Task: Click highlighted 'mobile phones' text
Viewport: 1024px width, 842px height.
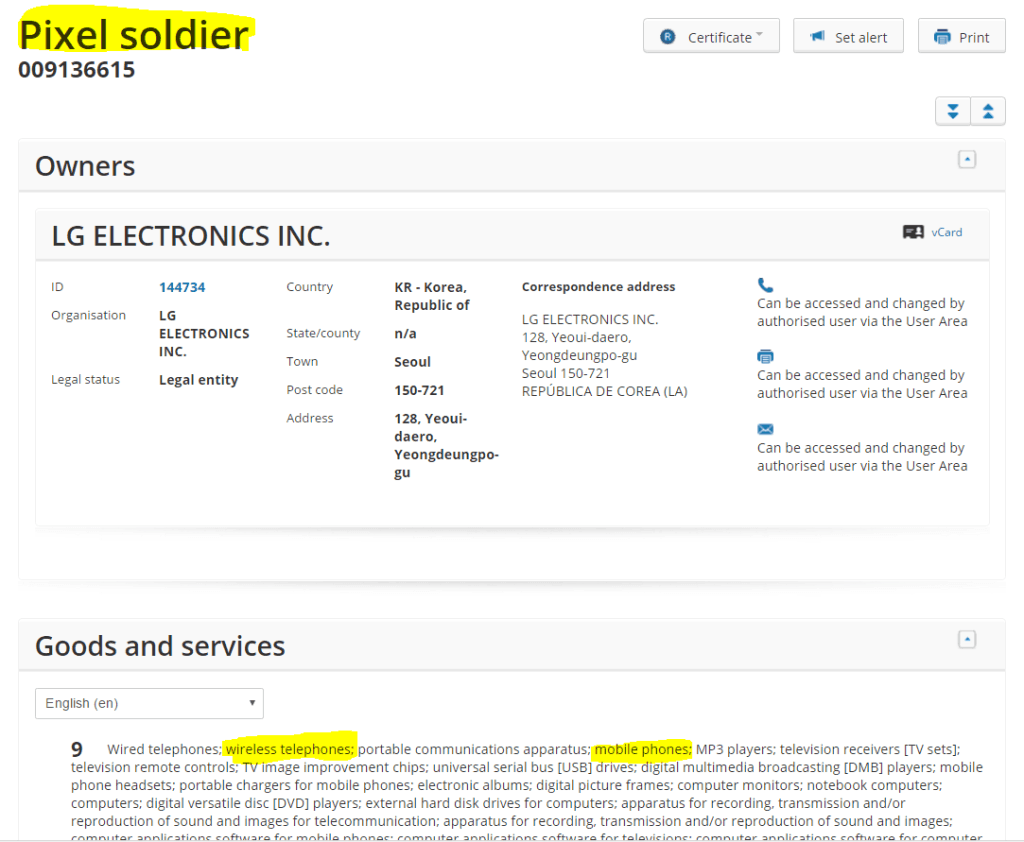Action: pos(642,749)
